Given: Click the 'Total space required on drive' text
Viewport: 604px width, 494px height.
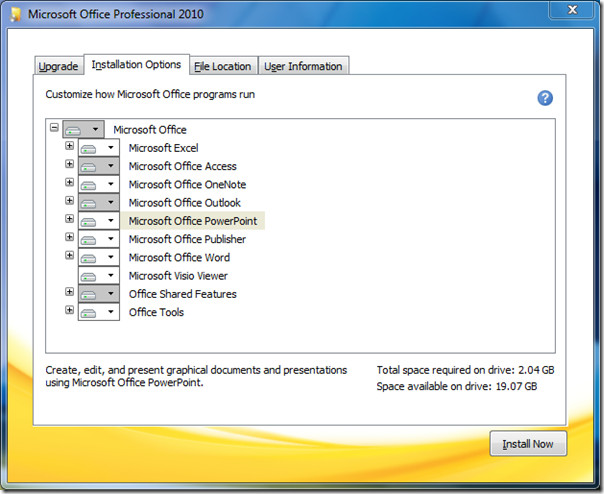Looking at the screenshot, I should pos(465,370).
